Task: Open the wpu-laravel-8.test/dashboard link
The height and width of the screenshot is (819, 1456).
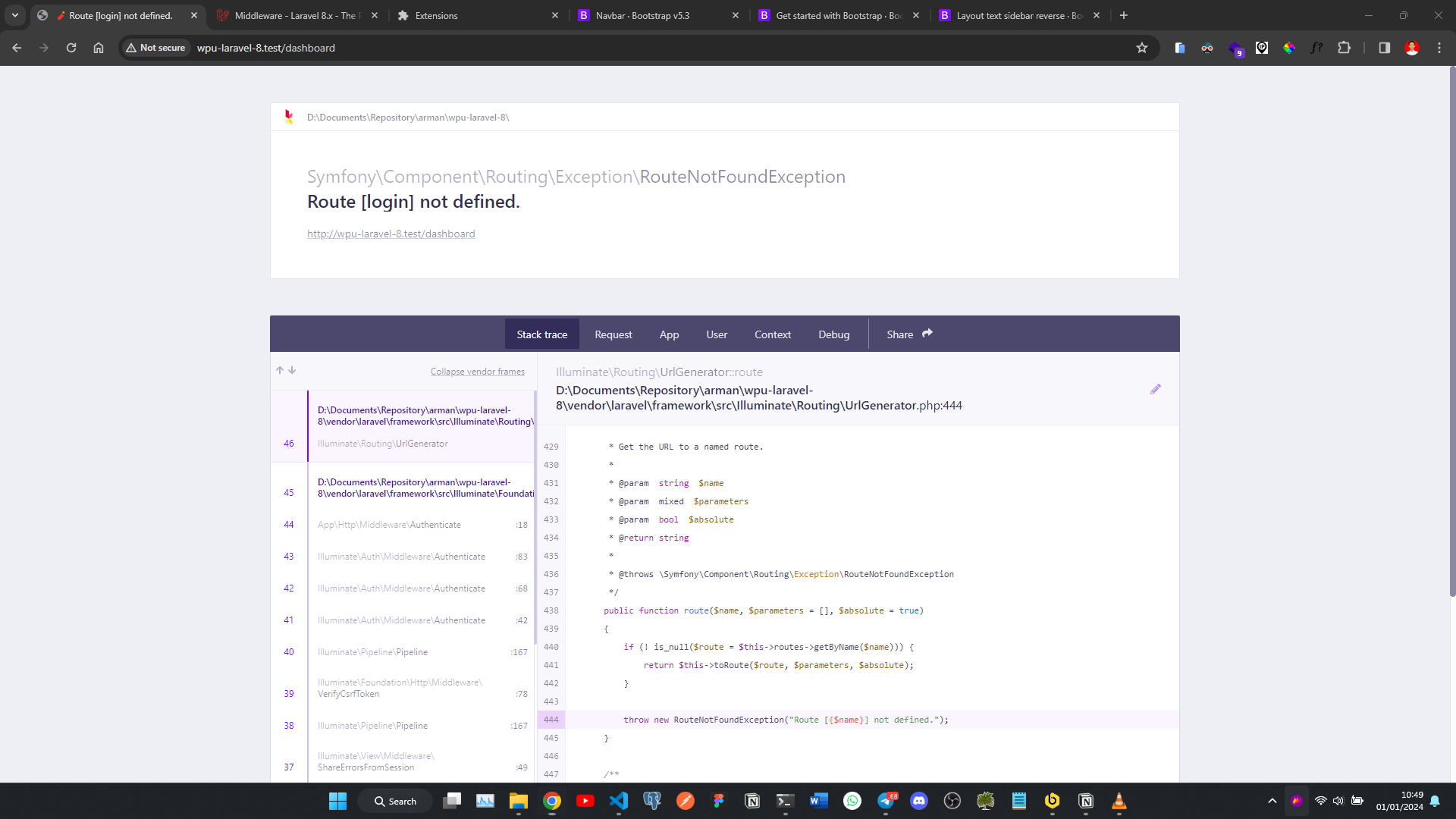Action: 391,234
